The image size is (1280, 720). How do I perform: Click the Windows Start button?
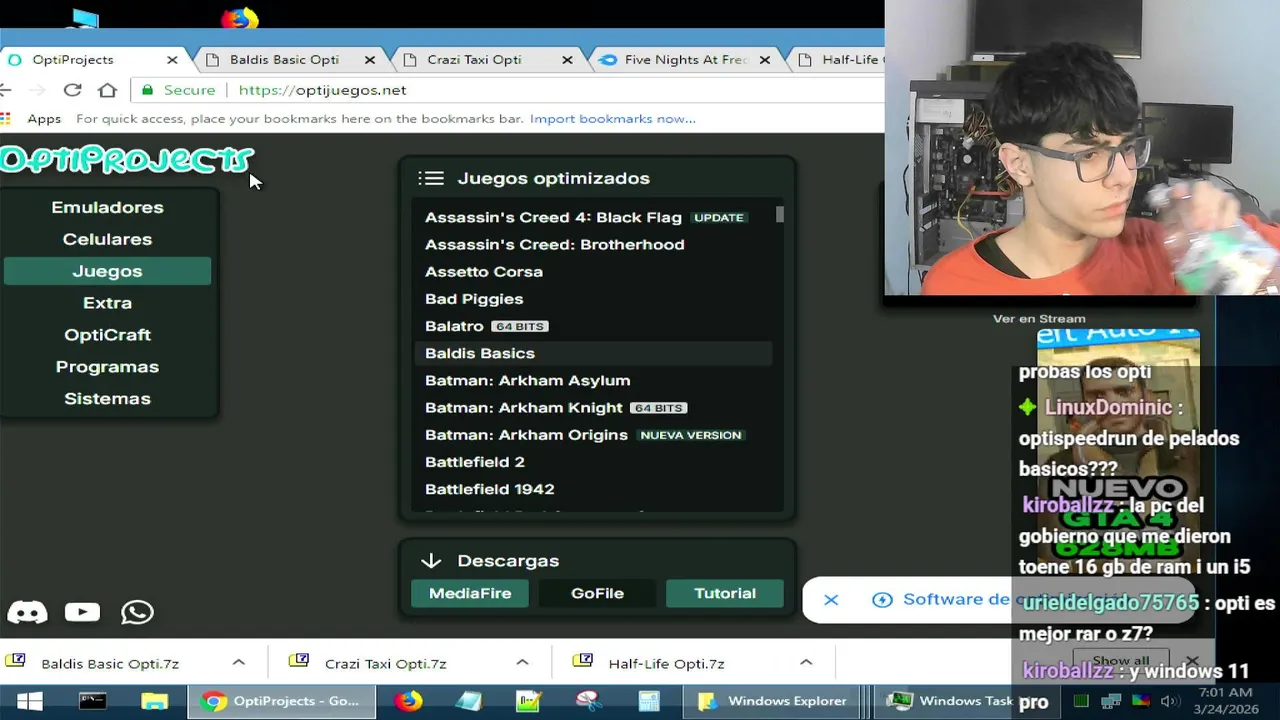(28, 701)
